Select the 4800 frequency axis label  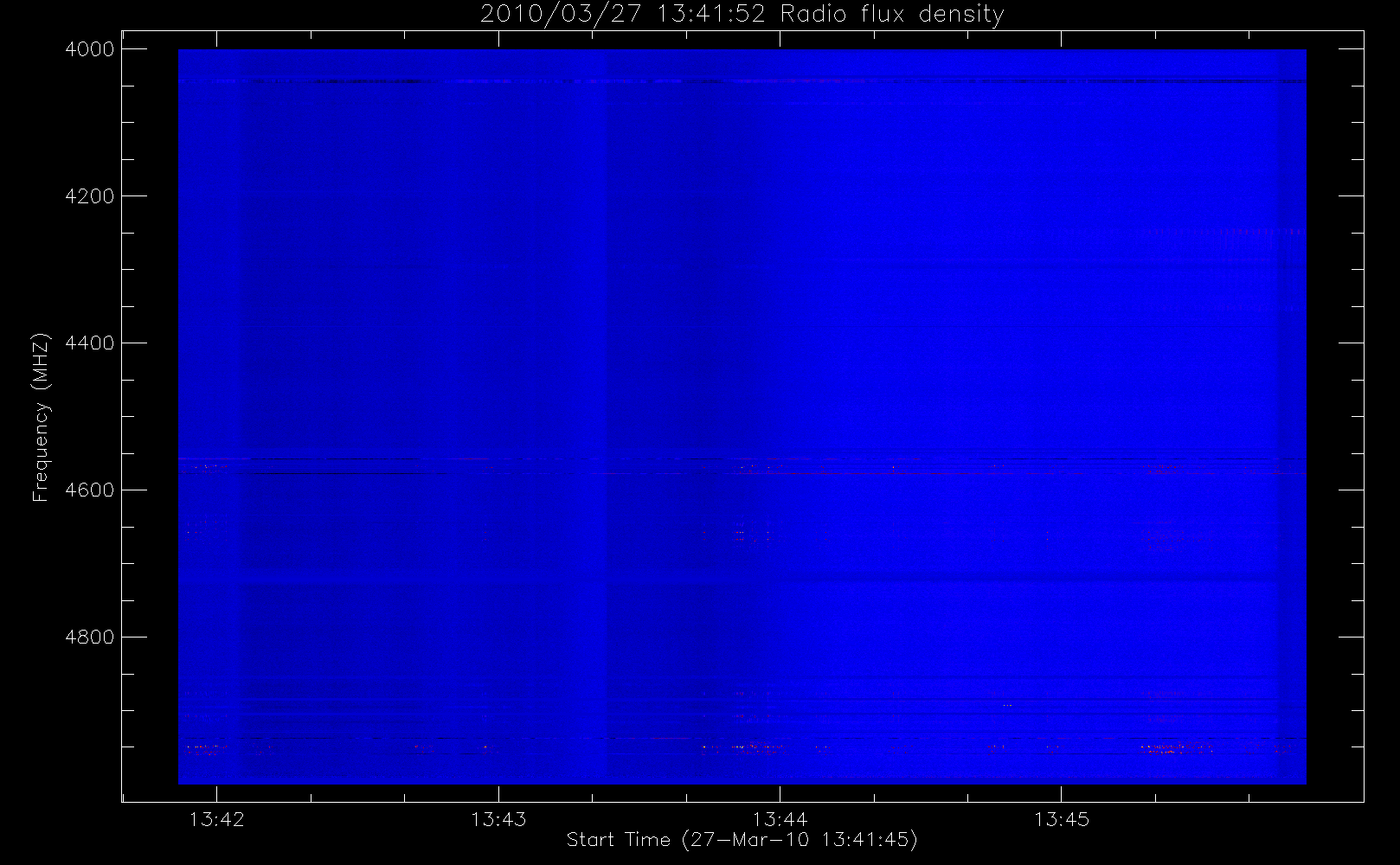pos(89,638)
